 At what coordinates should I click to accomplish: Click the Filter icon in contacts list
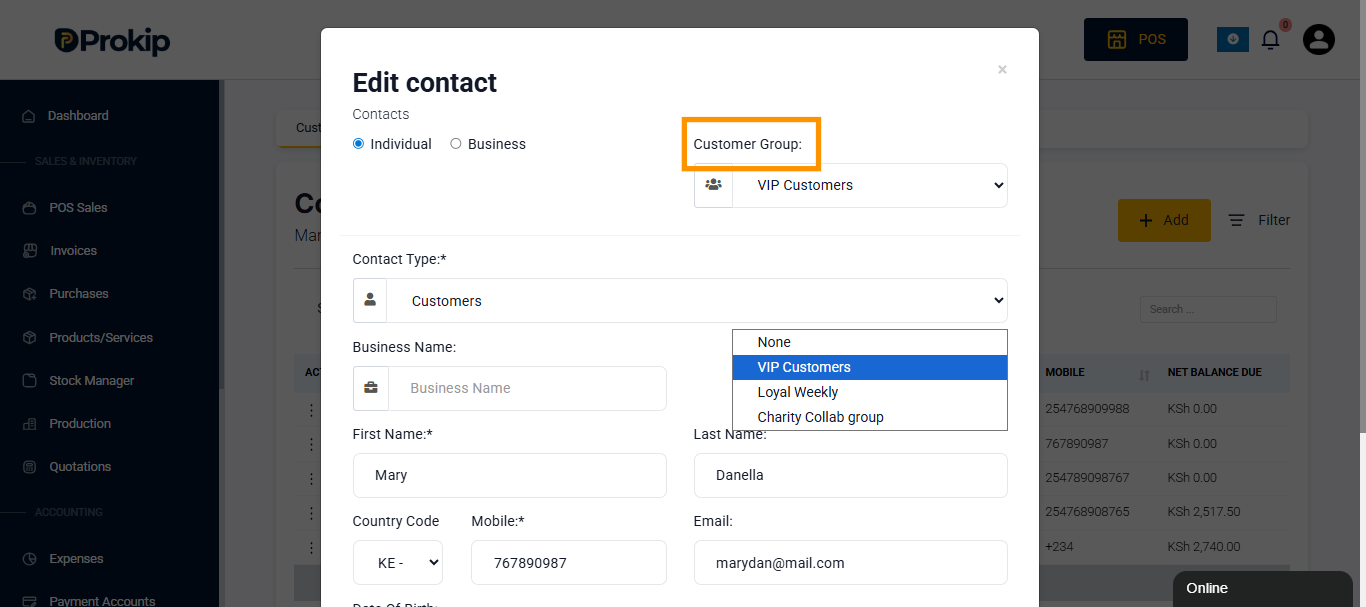click(x=1237, y=220)
